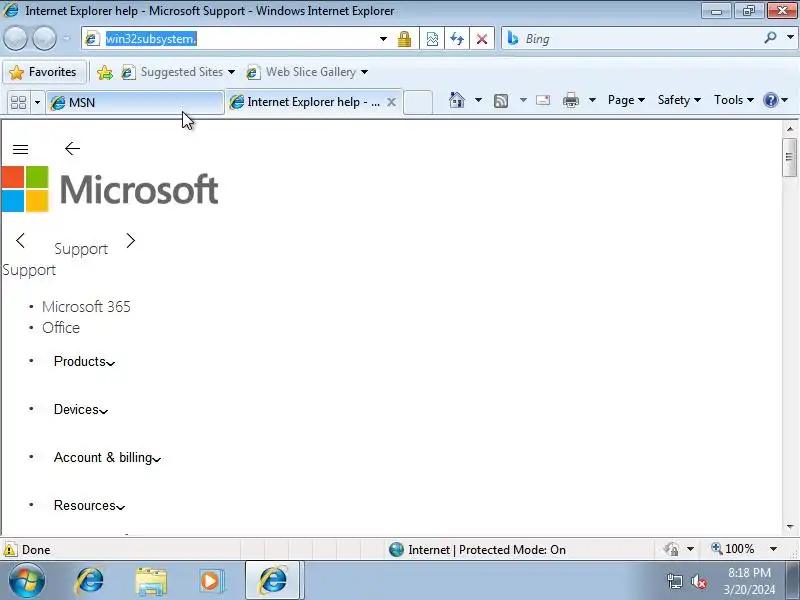Open recent pages dropdown arrow
This screenshot has width=800, height=600.
[66, 39]
